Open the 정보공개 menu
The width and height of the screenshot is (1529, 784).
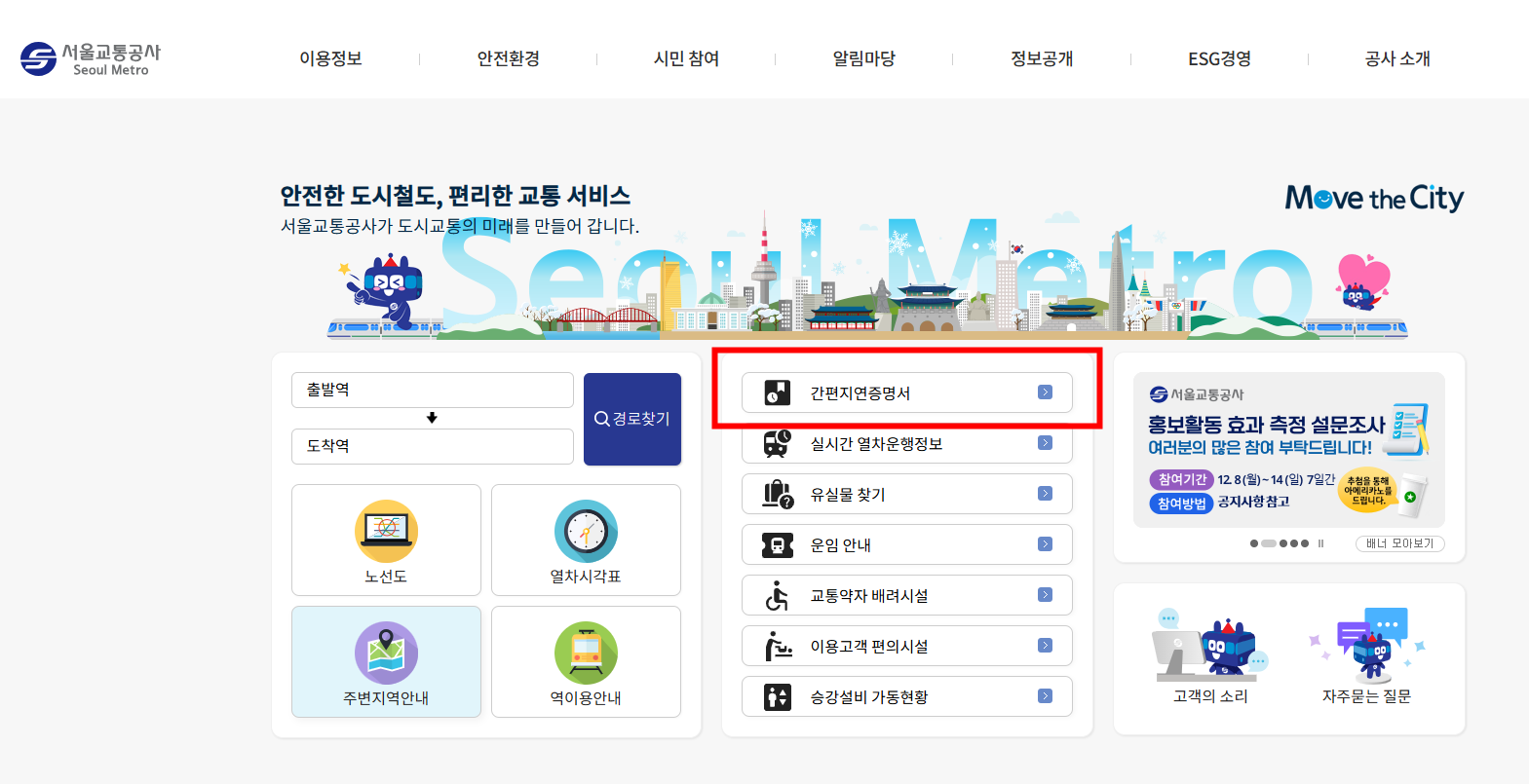(x=1042, y=58)
